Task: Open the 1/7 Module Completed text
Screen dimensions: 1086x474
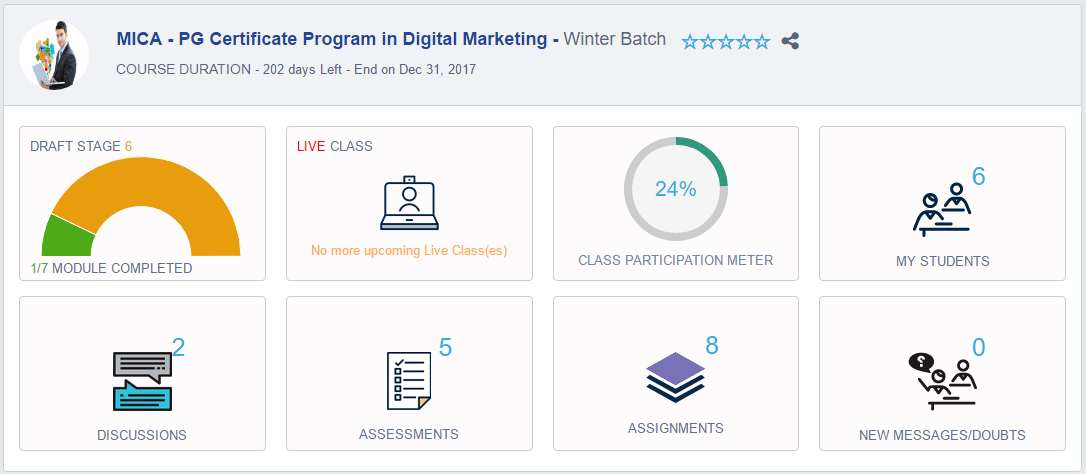Action: click(111, 268)
